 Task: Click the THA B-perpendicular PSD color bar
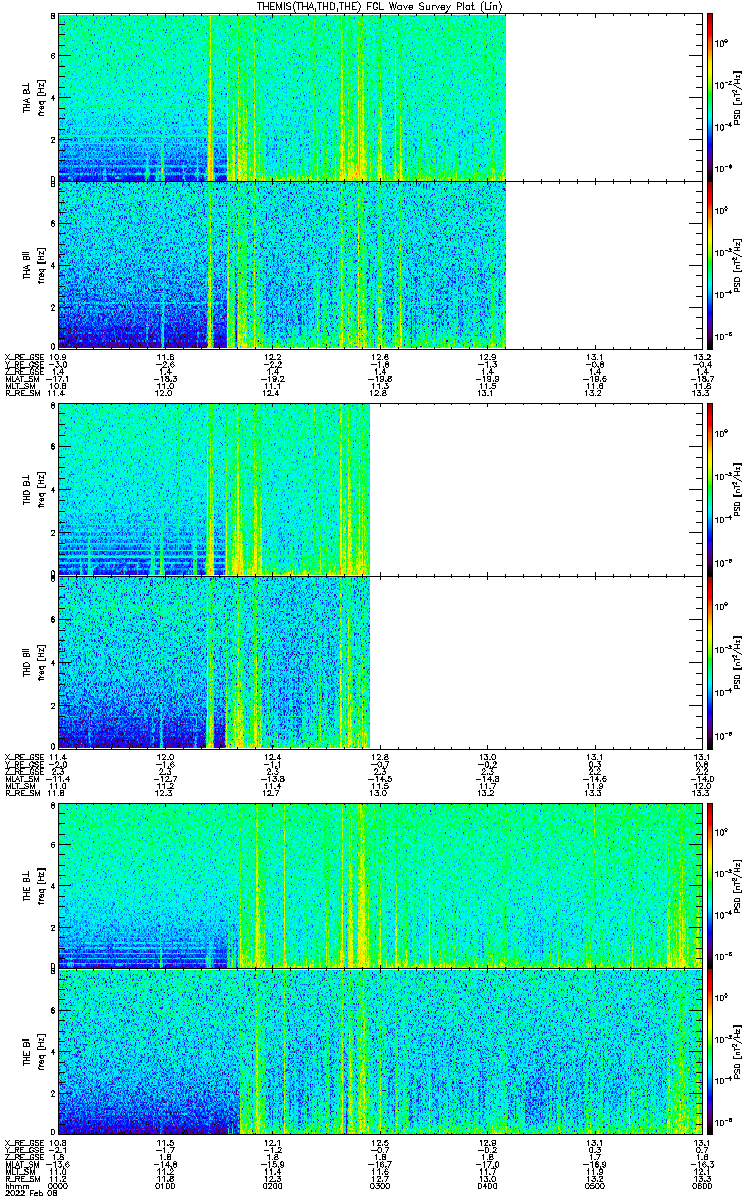710,97
